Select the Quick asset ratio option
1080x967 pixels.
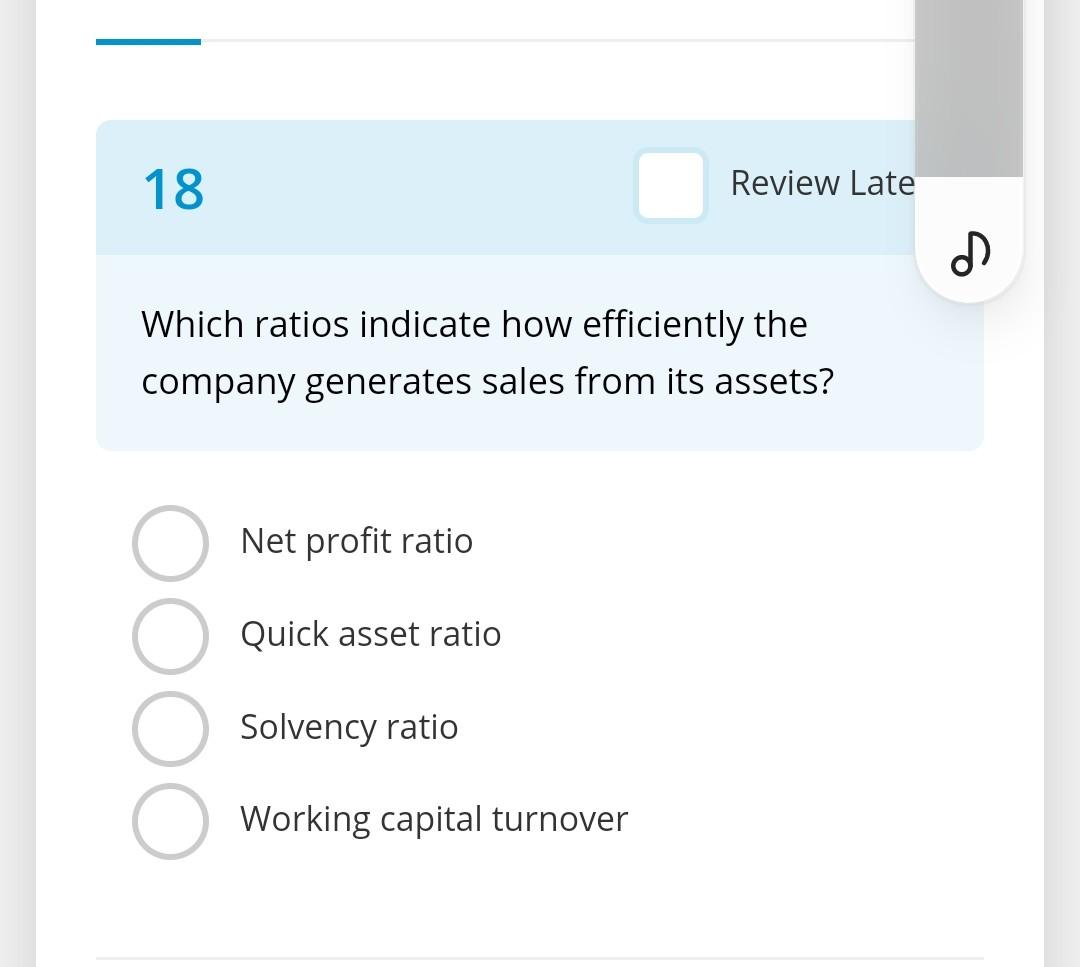[x=170, y=636]
